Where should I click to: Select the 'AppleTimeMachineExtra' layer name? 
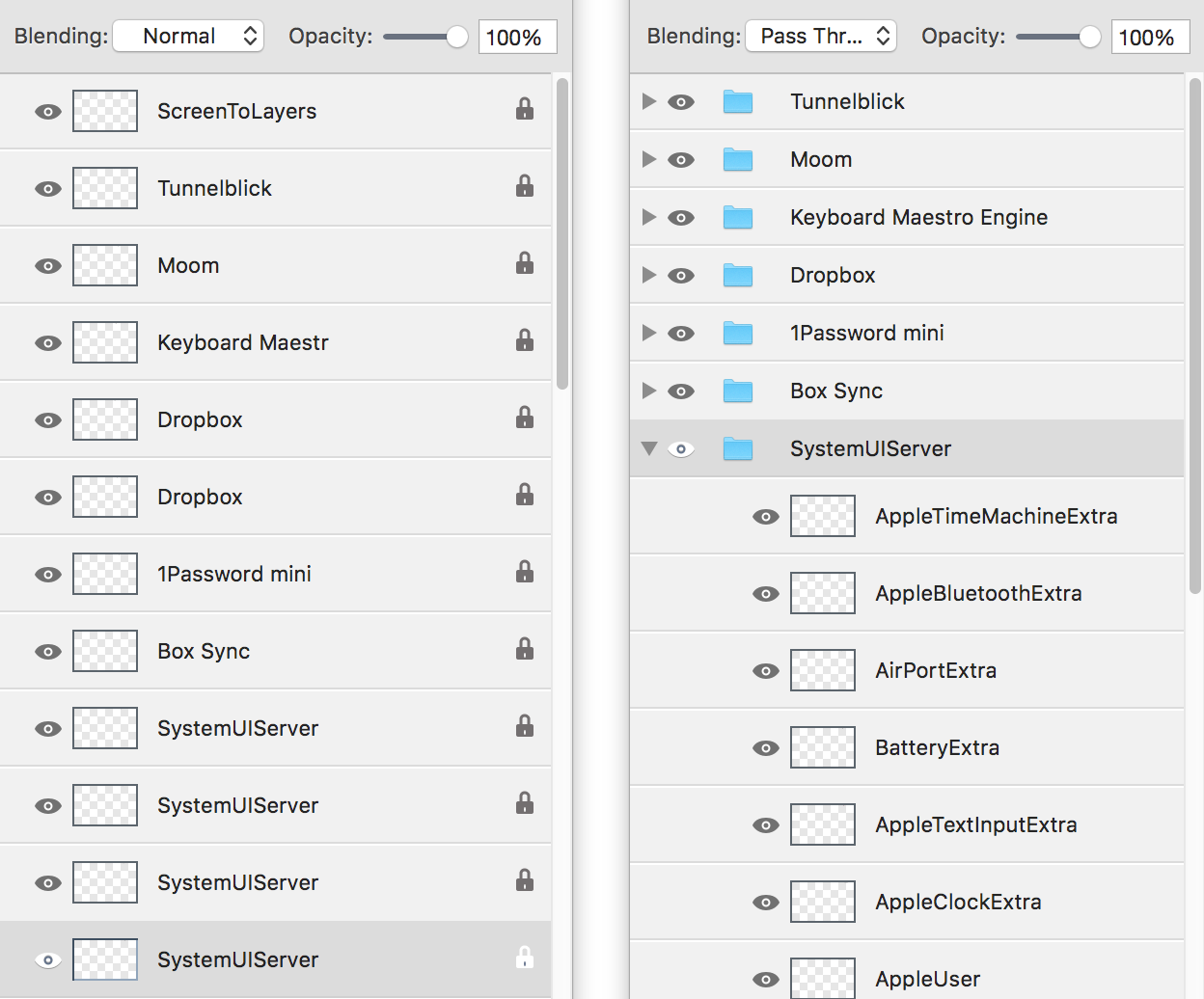click(x=997, y=517)
